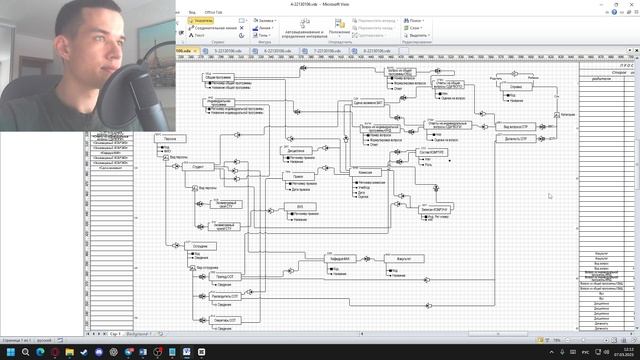The width and height of the screenshot is (640, 360).
Task: Open Opera browser from taskbar
Action: (55, 352)
